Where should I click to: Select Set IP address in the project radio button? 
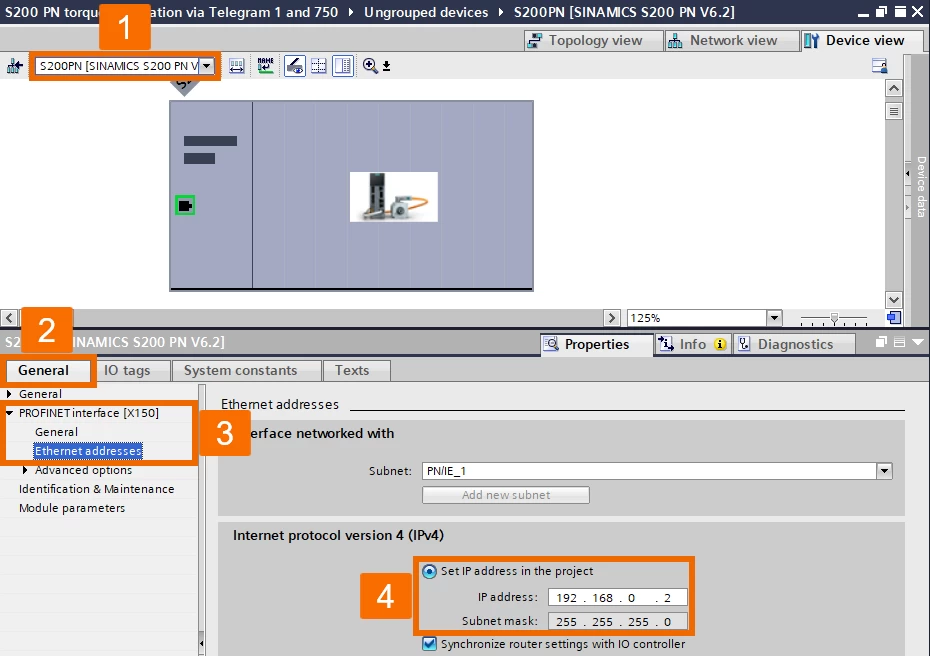coord(429,571)
